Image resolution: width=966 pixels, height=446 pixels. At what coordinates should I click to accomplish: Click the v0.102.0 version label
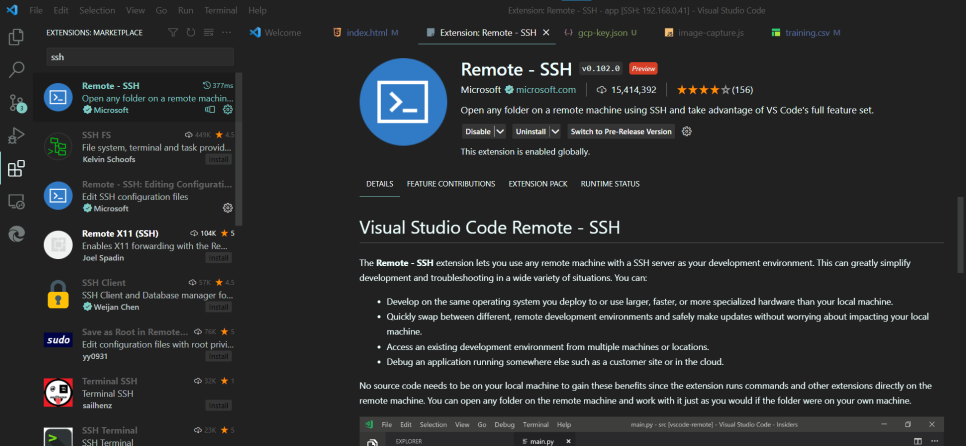point(602,68)
